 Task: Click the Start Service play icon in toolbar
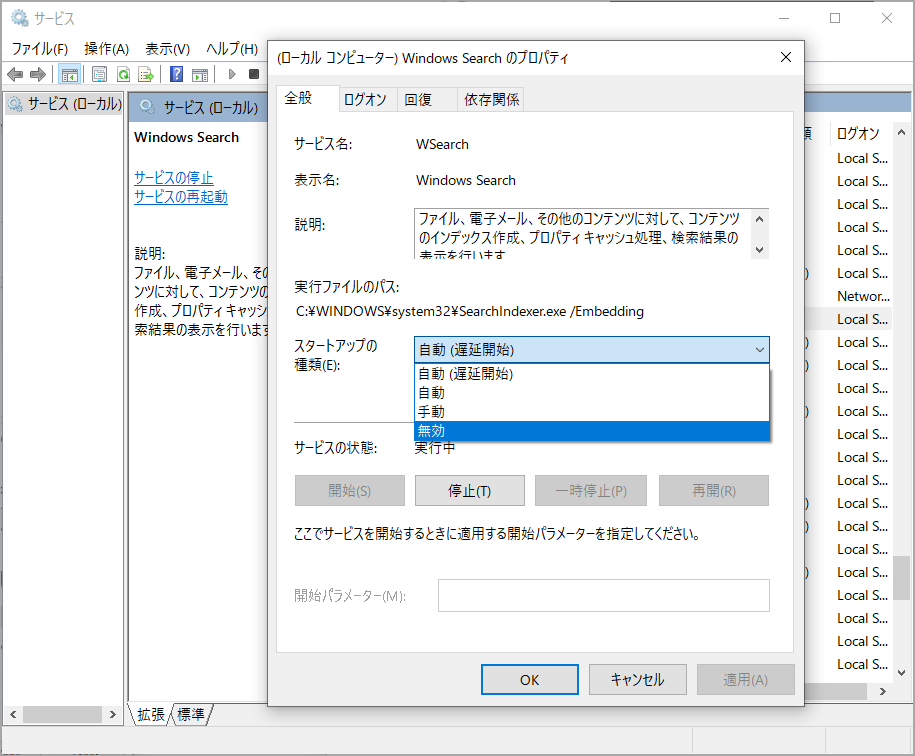point(232,74)
